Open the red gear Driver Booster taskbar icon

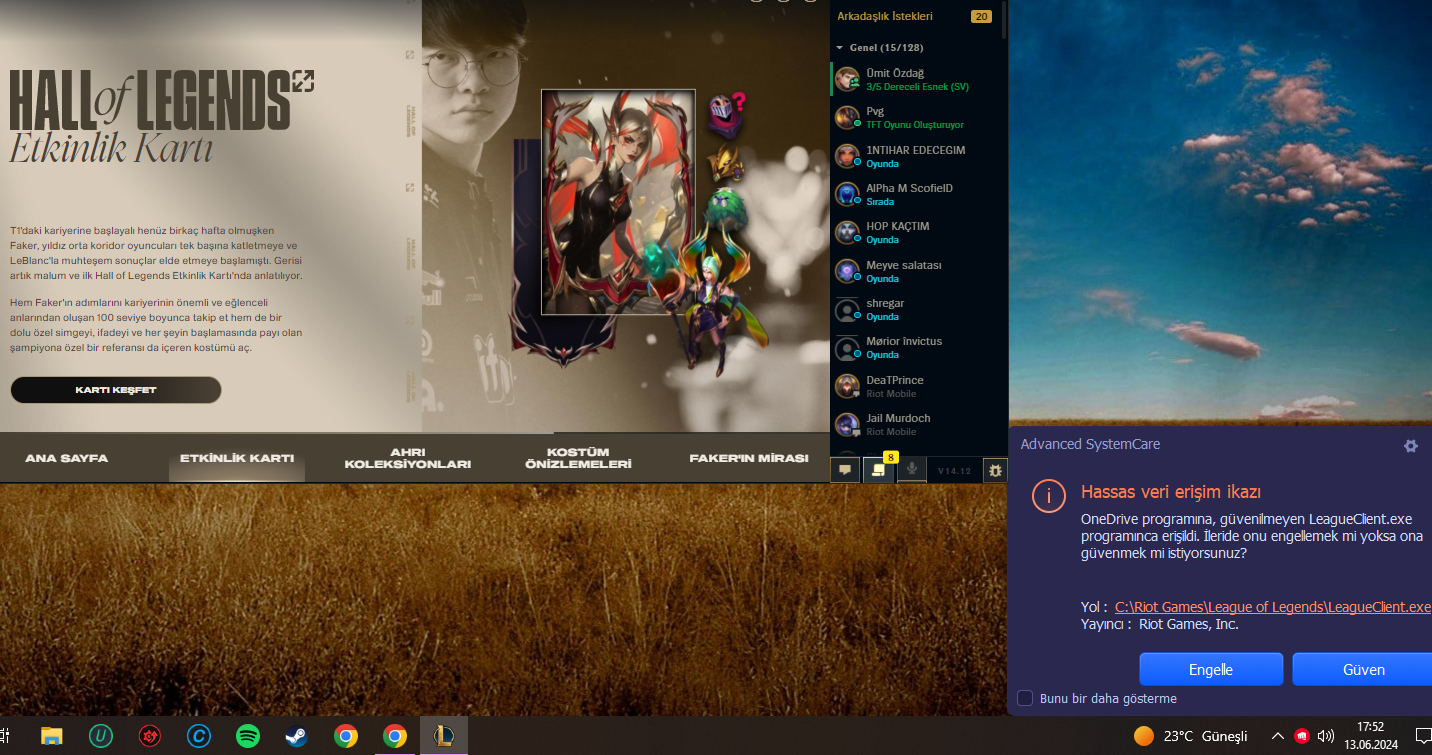pos(150,736)
